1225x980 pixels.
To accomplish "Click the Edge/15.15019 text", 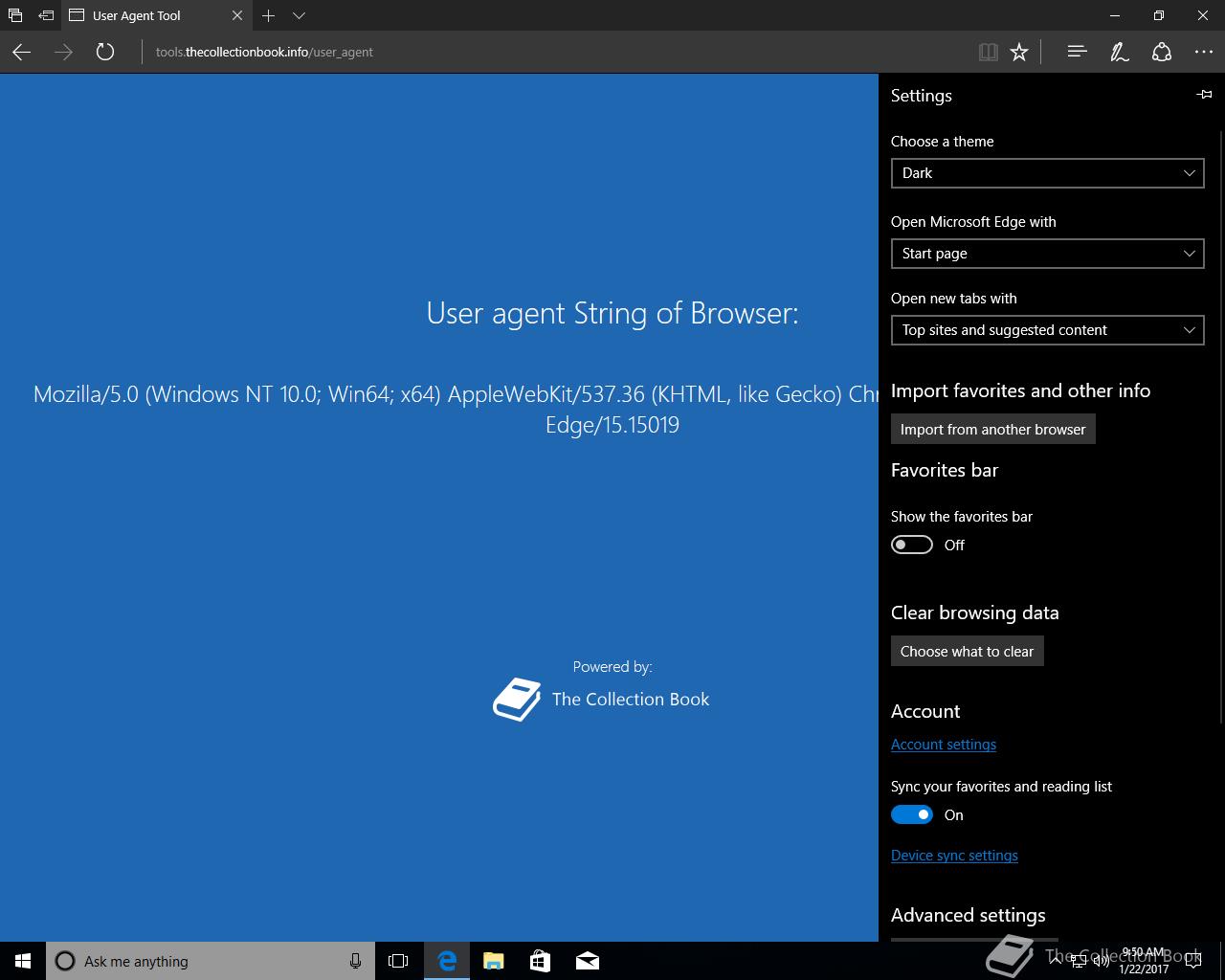I will click(612, 425).
